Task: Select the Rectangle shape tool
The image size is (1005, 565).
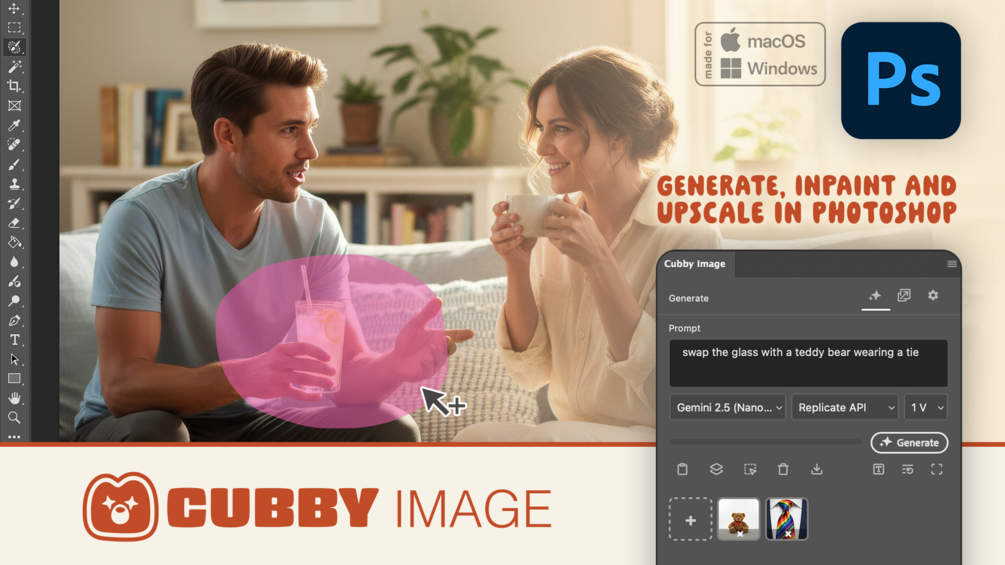Action: coord(14,379)
